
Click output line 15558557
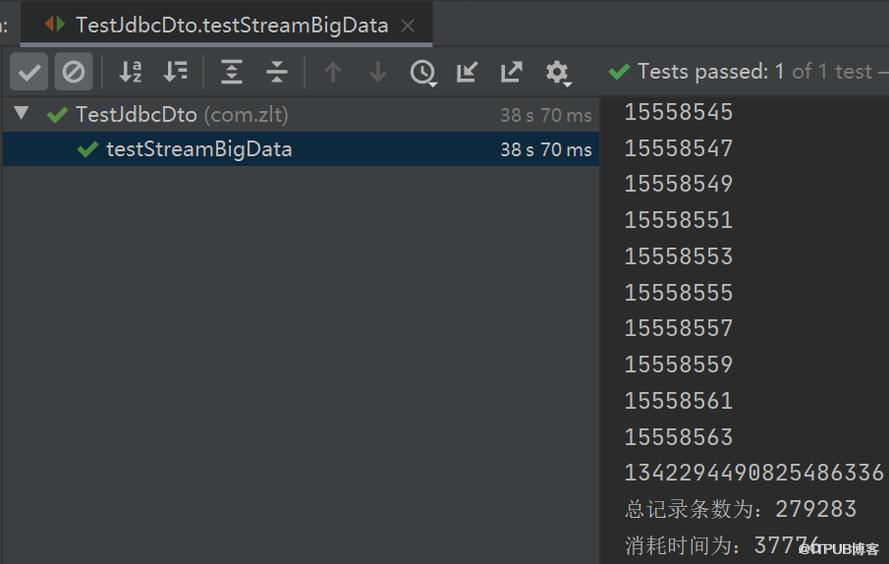679,329
